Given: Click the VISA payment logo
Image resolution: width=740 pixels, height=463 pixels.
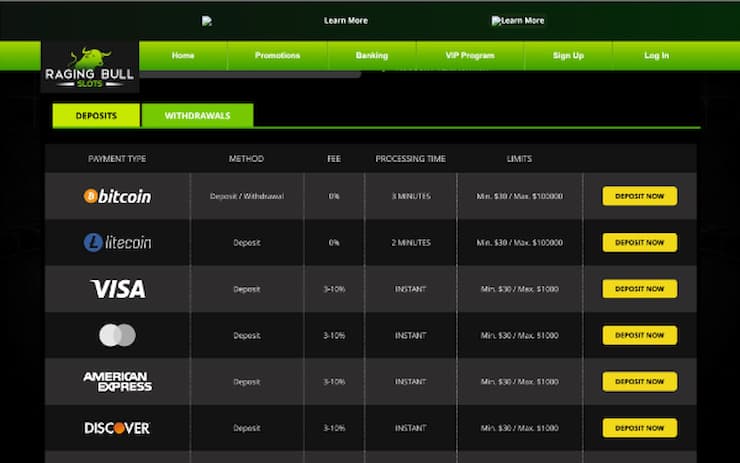Looking at the screenshot, I should [x=118, y=289].
